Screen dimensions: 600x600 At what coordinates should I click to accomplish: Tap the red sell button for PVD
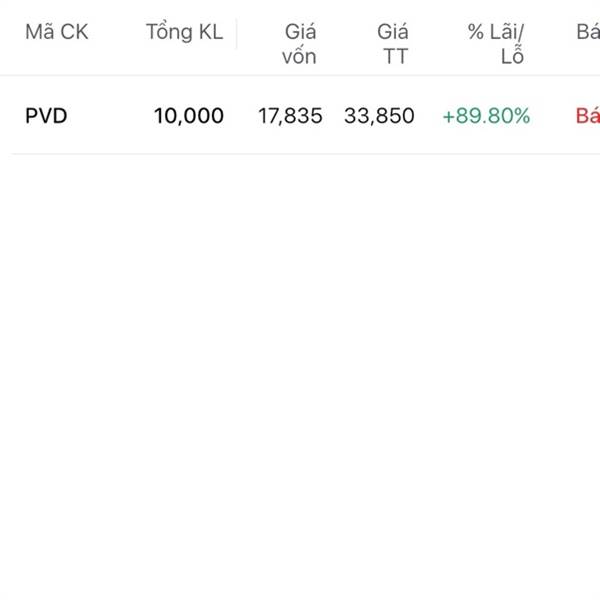pyautogui.click(x=587, y=116)
